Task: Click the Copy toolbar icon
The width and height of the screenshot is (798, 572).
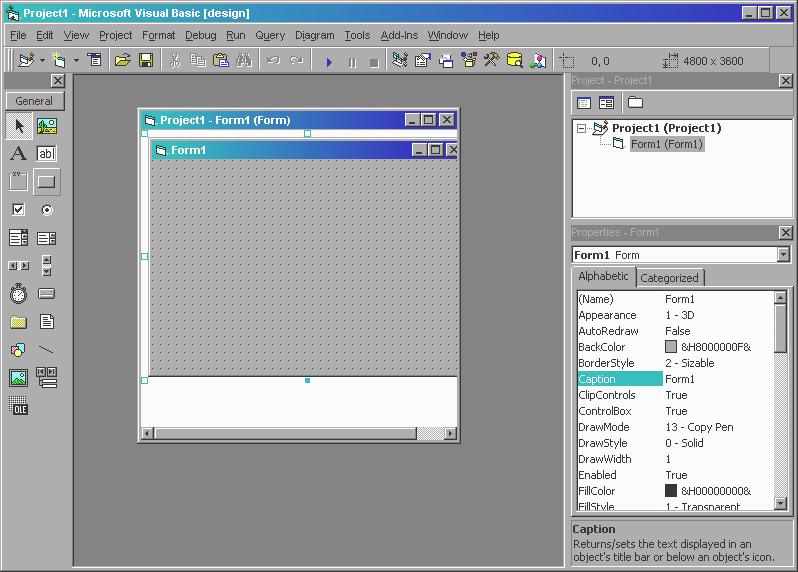Action: click(x=197, y=61)
